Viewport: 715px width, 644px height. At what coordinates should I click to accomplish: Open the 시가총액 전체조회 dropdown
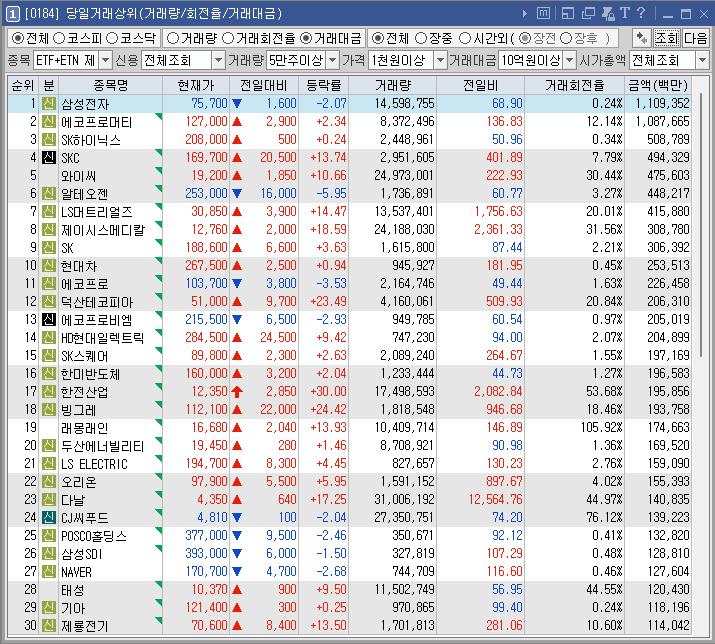702,60
